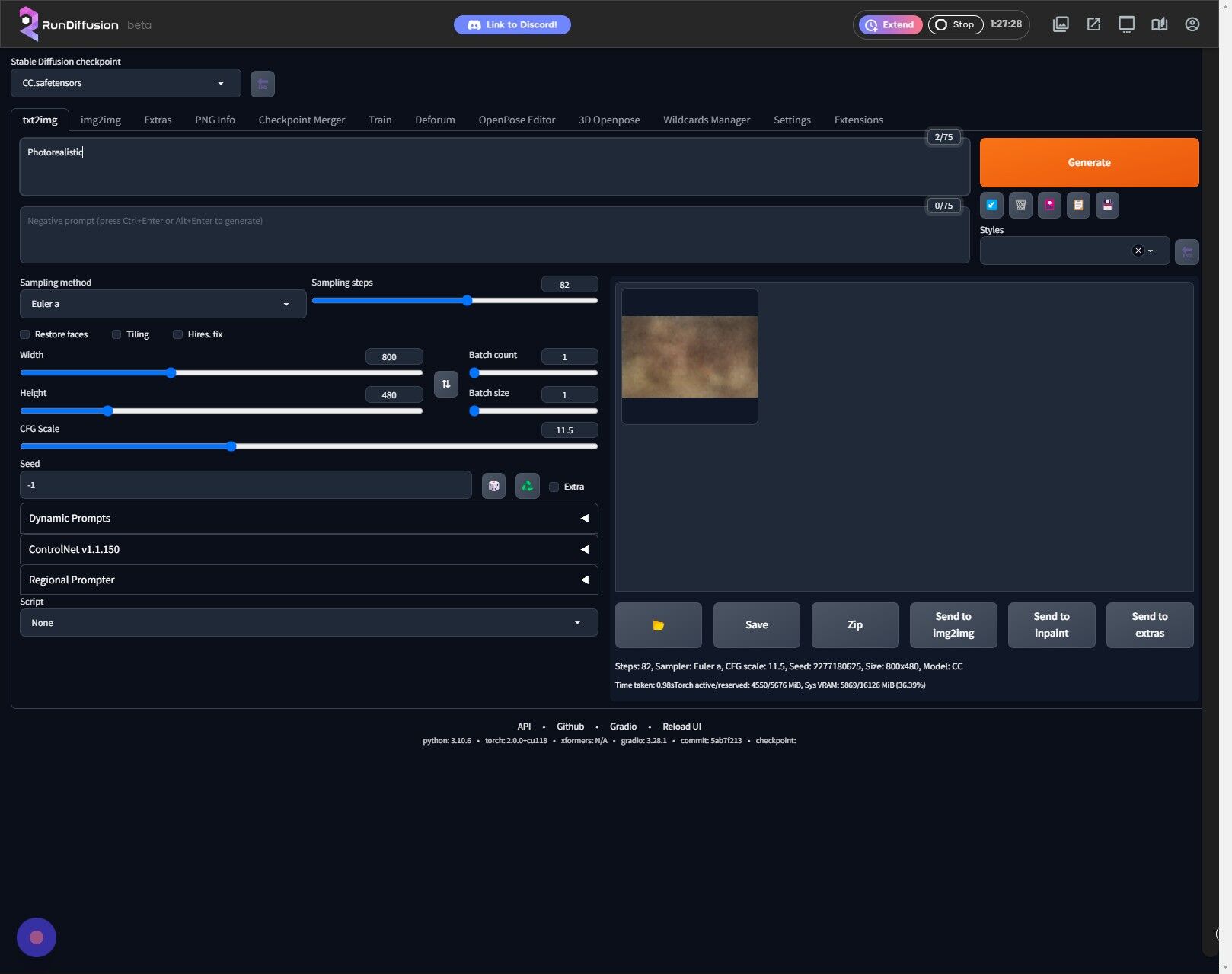This screenshot has width=1232, height=974.
Task: Open the user account profile icon
Action: [x=1192, y=24]
